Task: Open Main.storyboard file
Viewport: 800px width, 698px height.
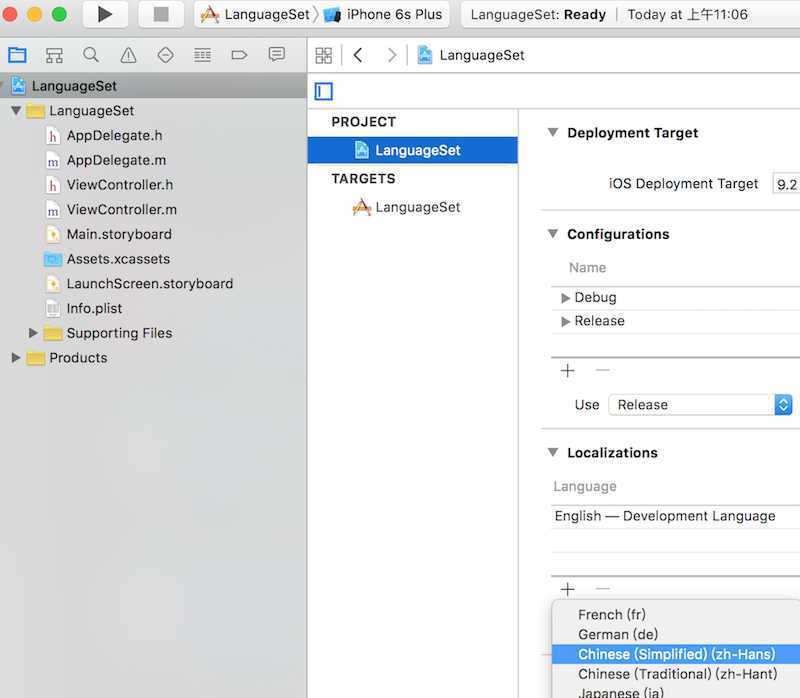Action: click(119, 234)
